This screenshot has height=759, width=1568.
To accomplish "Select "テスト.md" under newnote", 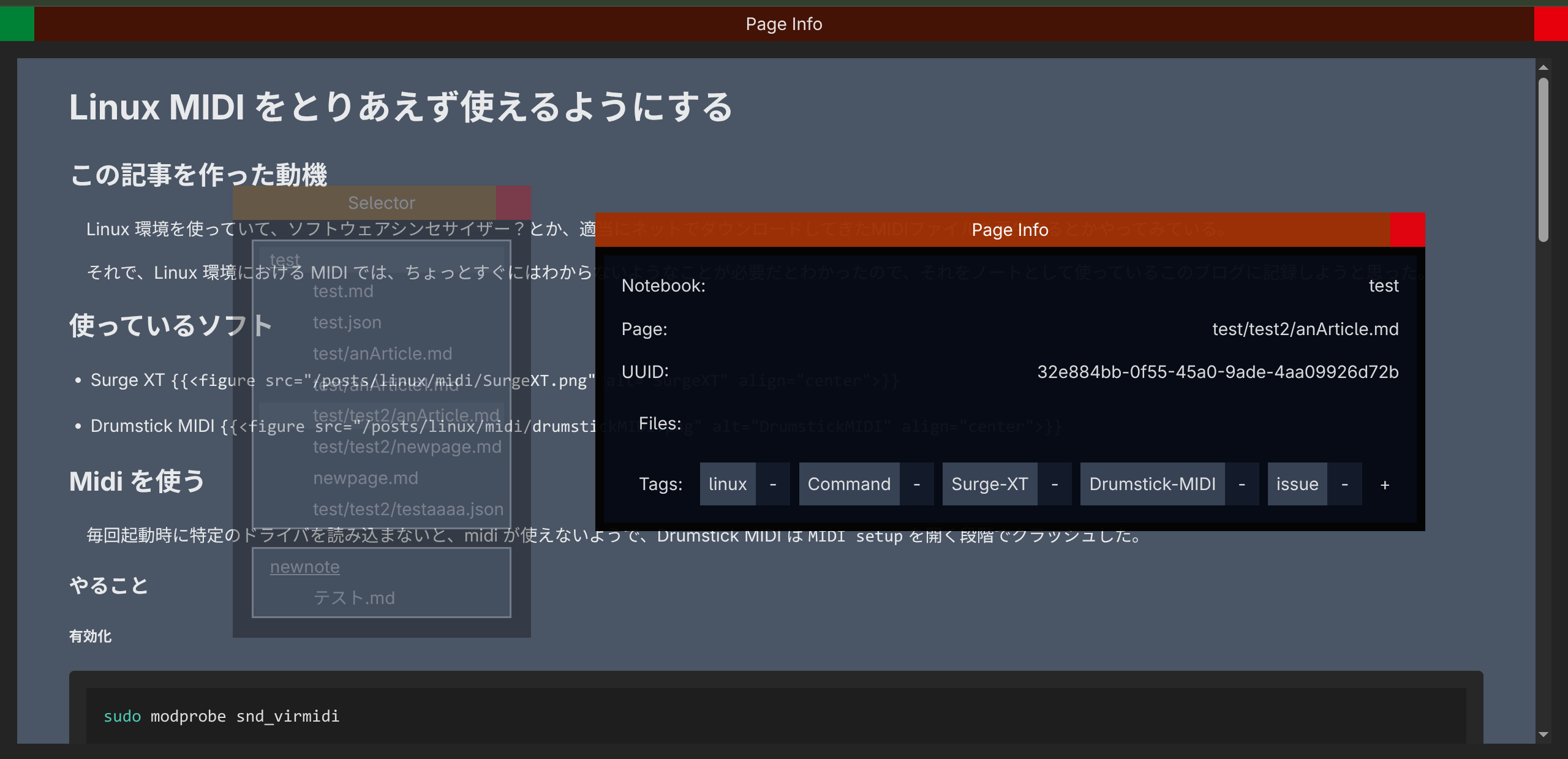I will point(354,597).
